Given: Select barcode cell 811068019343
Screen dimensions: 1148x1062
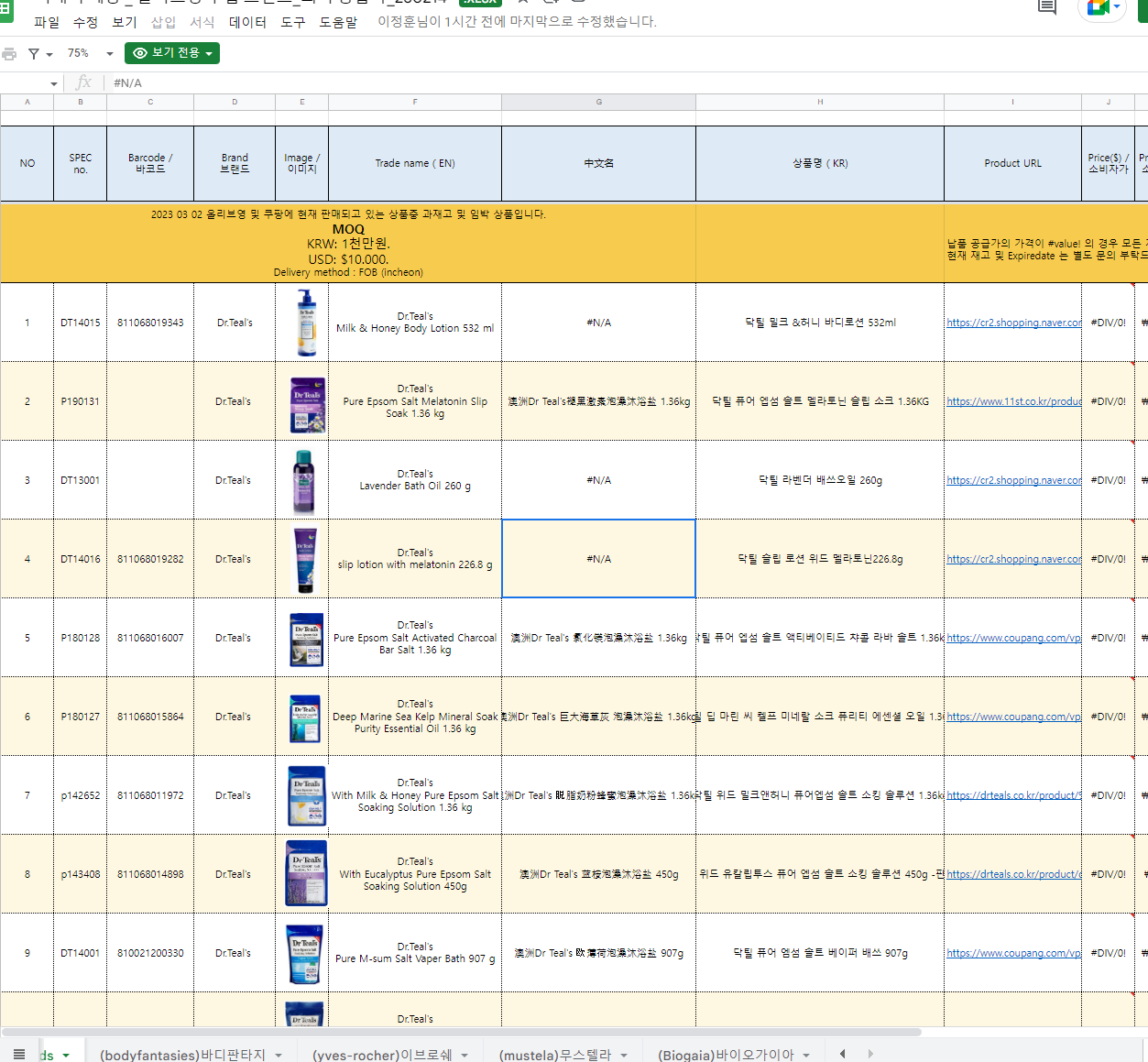Looking at the screenshot, I should 150,323.
